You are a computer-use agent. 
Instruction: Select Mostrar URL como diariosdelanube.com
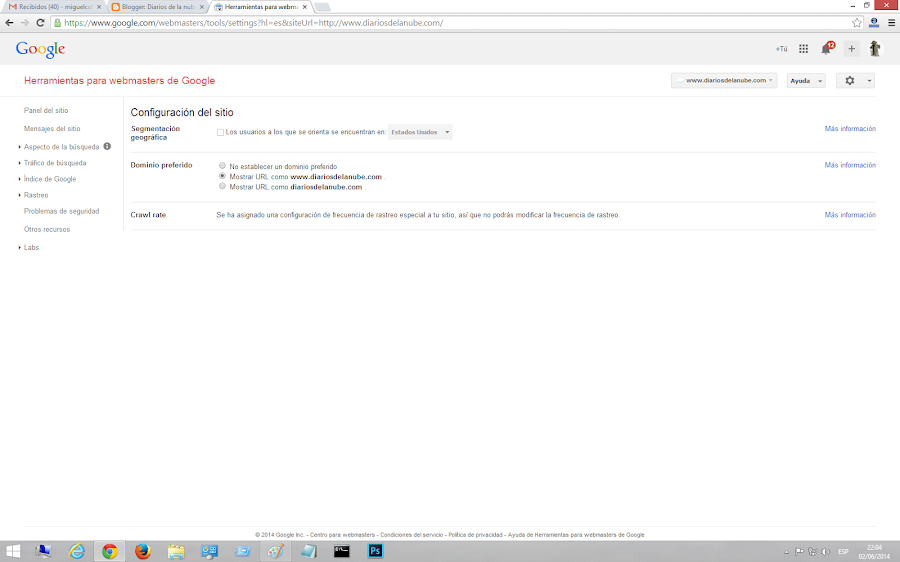coord(222,186)
